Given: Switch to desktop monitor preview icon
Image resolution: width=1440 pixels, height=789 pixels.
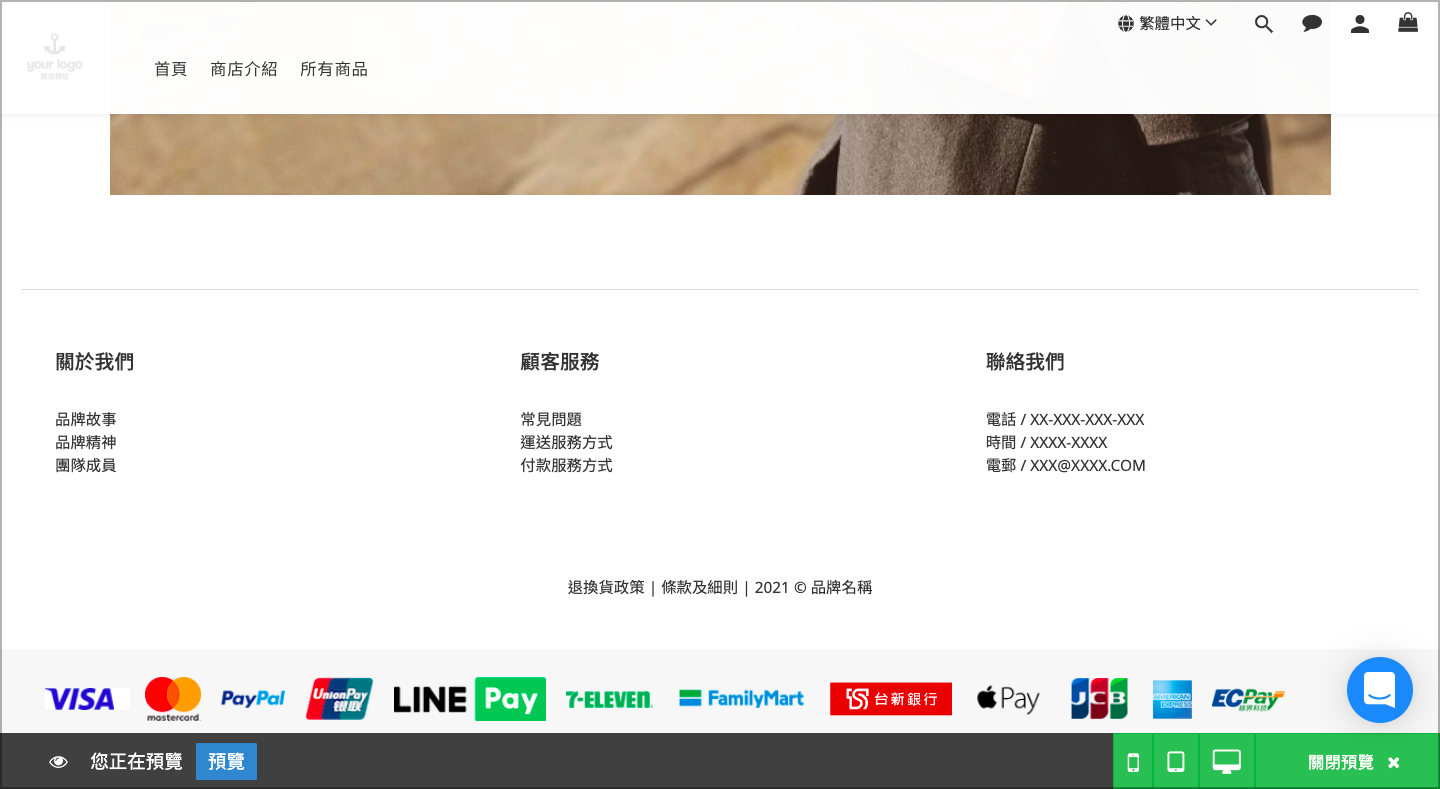Looking at the screenshot, I should pos(1227,762).
